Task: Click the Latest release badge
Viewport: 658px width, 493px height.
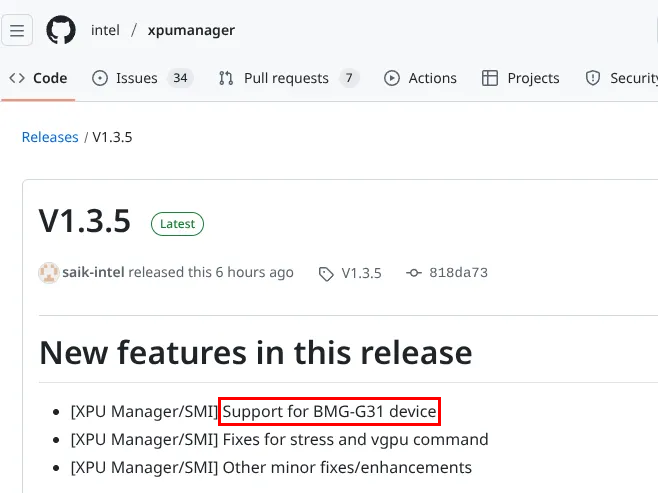Action: (x=177, y=224)
